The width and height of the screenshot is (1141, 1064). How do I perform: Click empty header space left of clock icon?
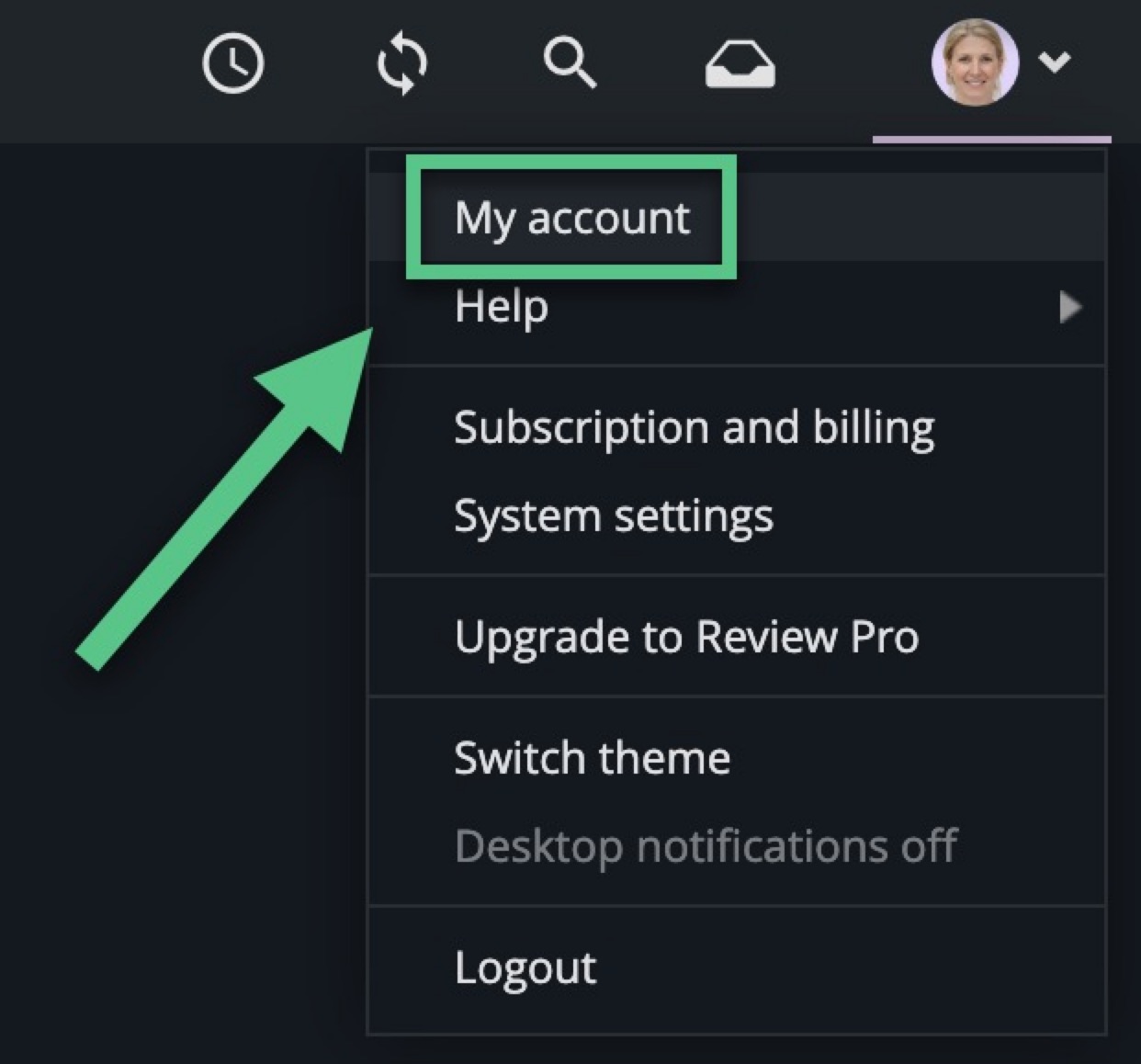92,64
